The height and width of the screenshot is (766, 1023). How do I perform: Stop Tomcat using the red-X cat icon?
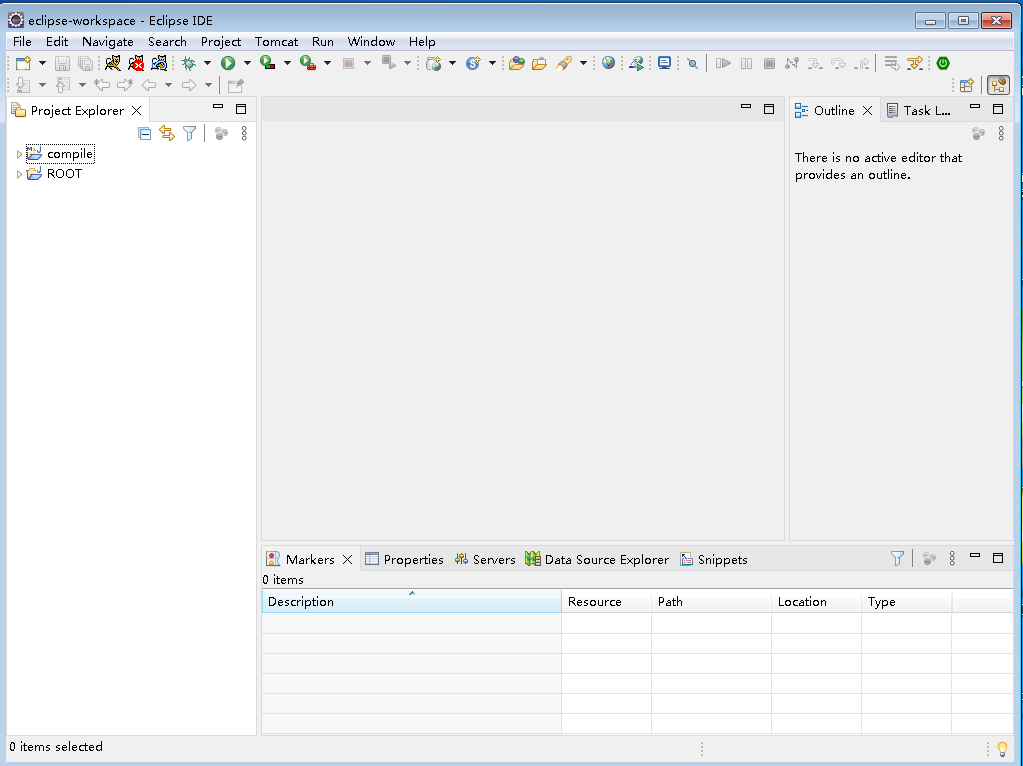coord(136,63)
